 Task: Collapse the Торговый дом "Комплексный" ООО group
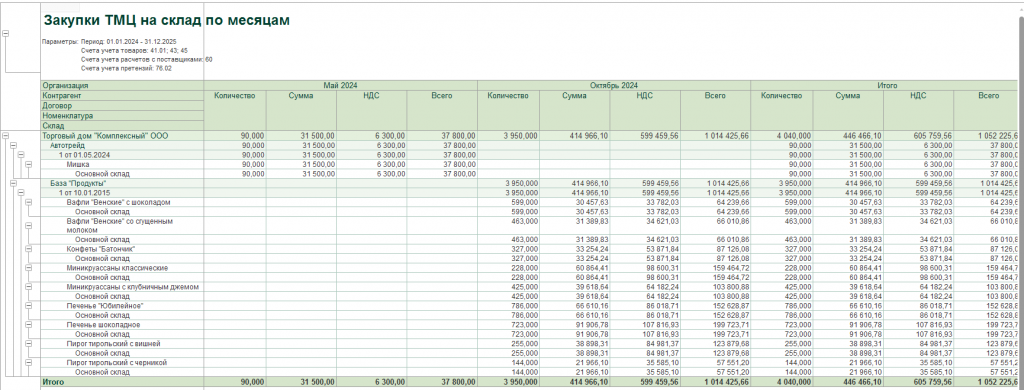point(5,136)
